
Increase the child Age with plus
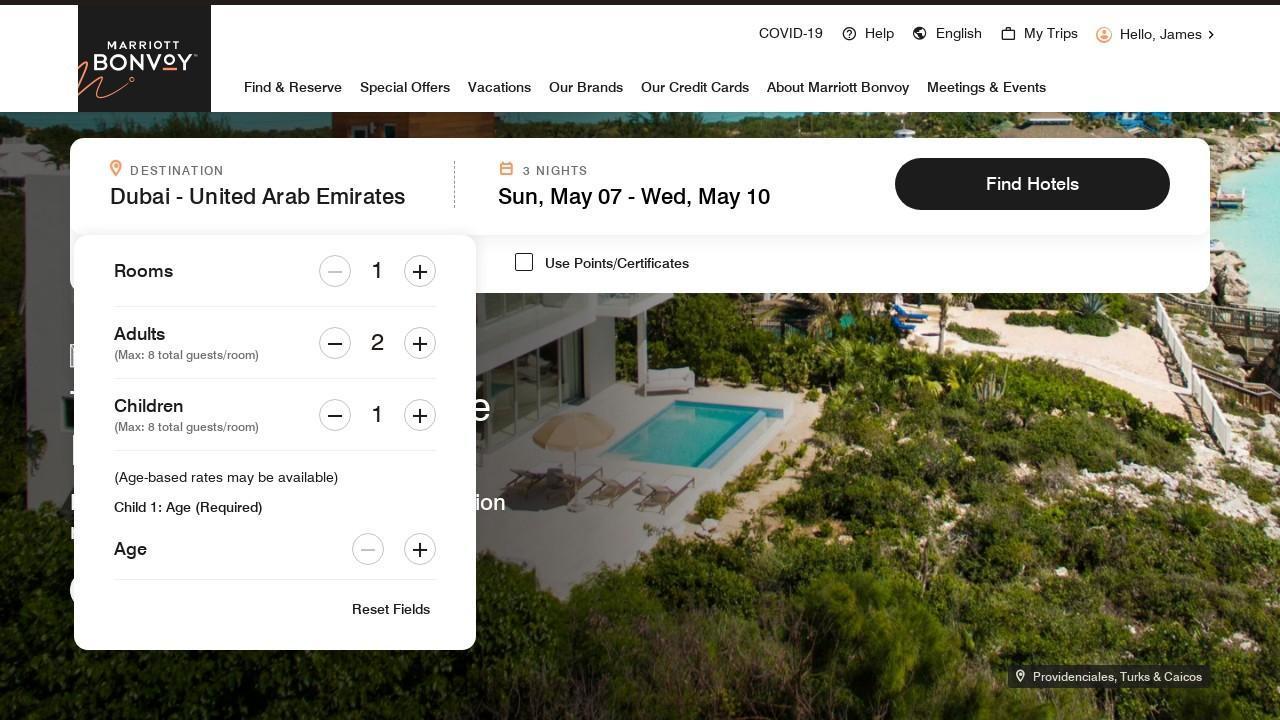click(420, 549)
